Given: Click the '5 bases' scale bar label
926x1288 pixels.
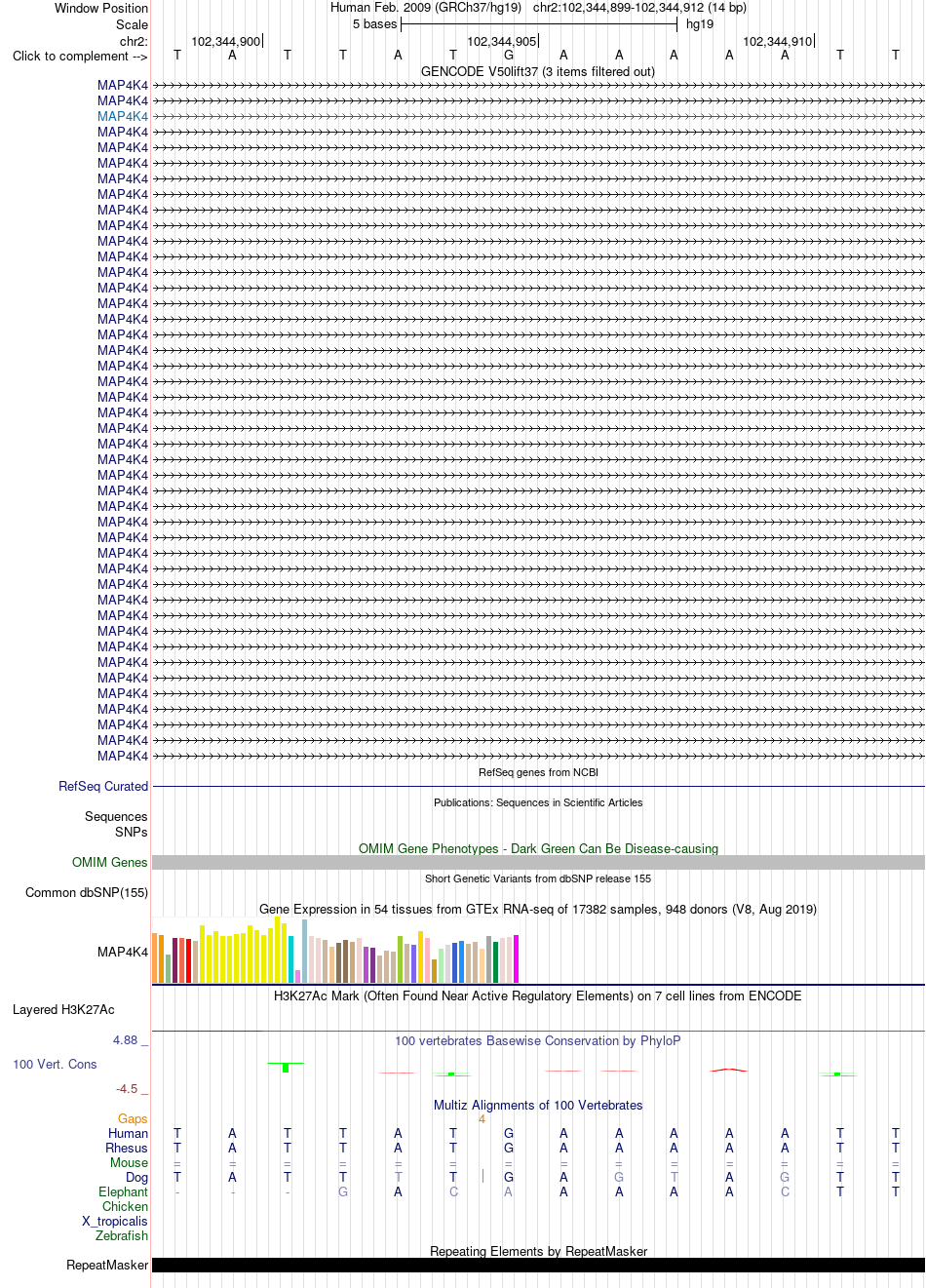Looking at the screenshot, I should [375, 24].
